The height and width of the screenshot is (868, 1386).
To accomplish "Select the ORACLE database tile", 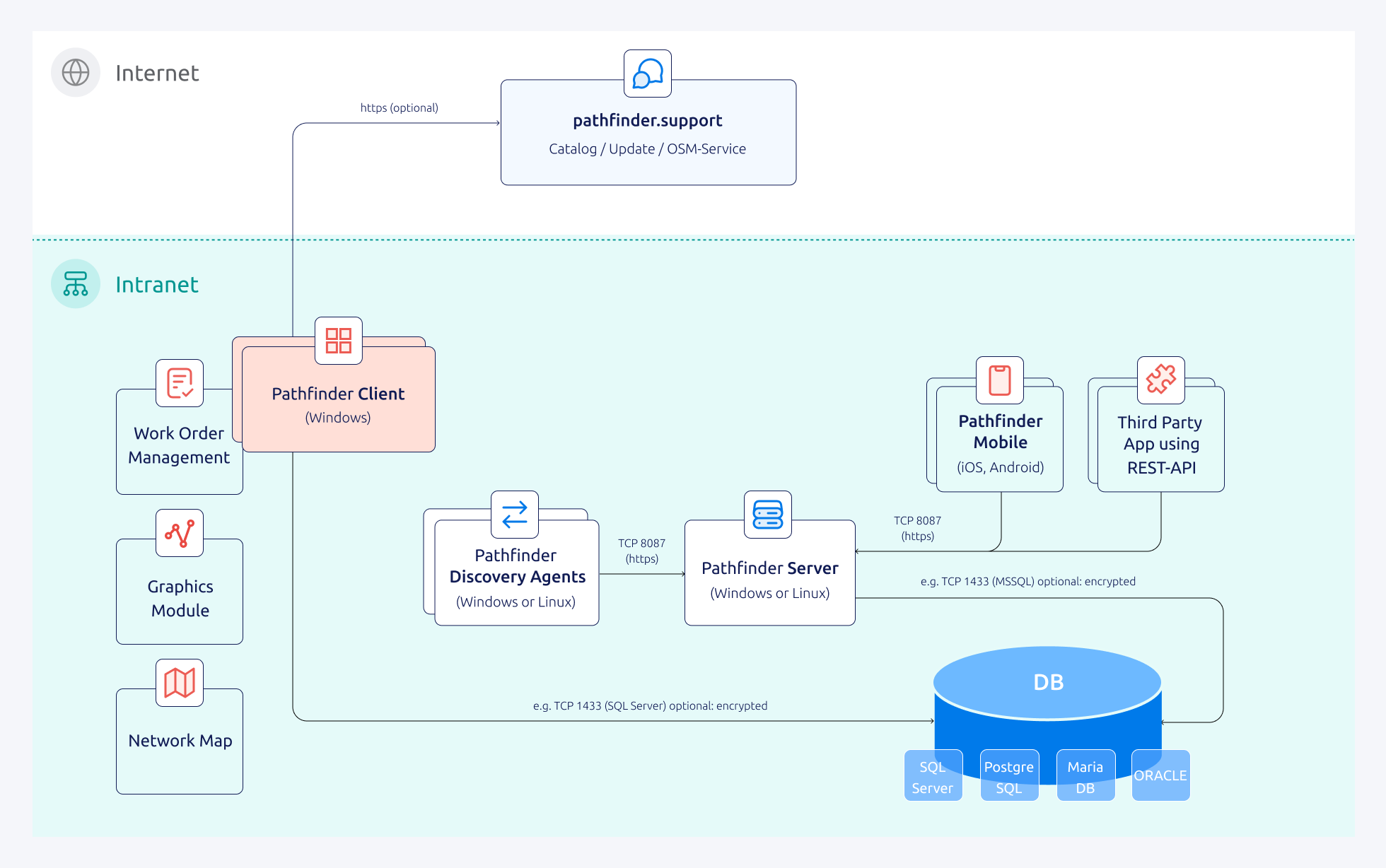I will (1160, 776).
